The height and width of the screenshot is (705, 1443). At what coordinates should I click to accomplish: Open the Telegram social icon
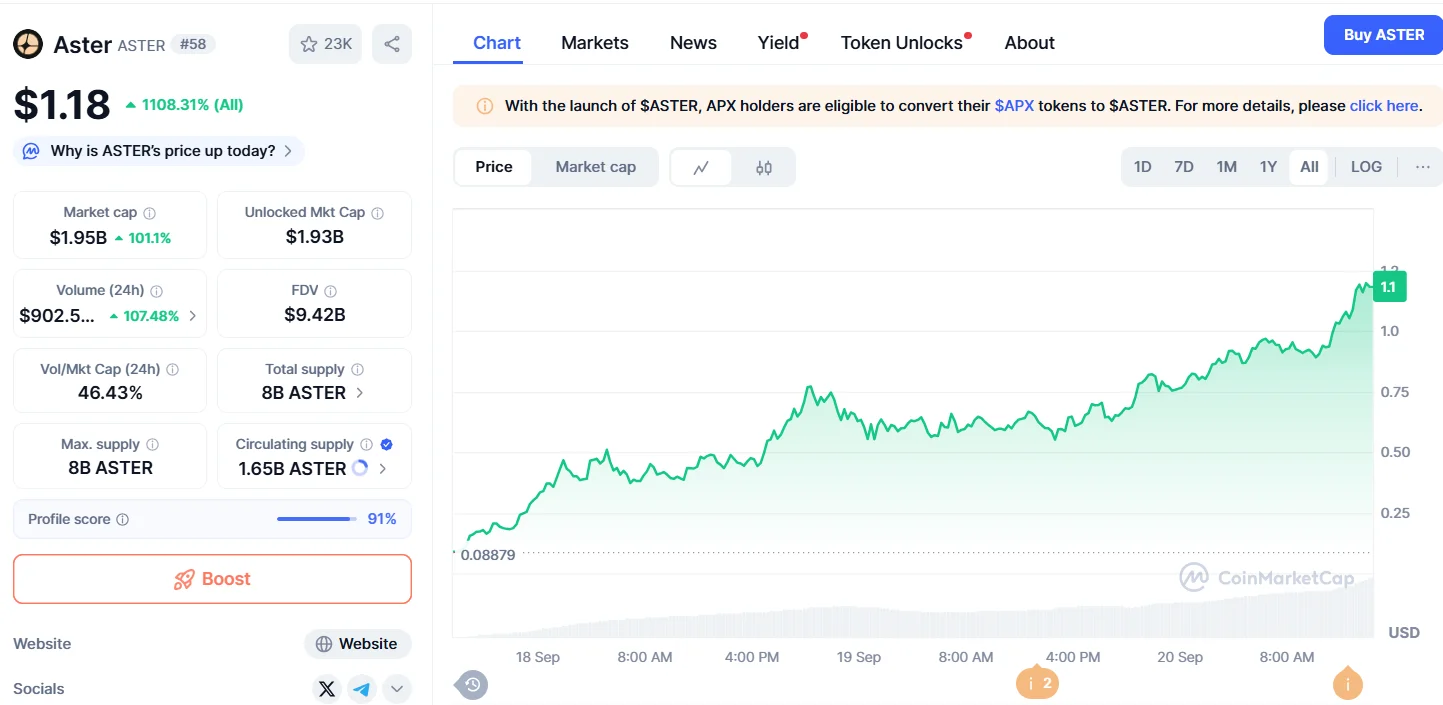[361, 689]
